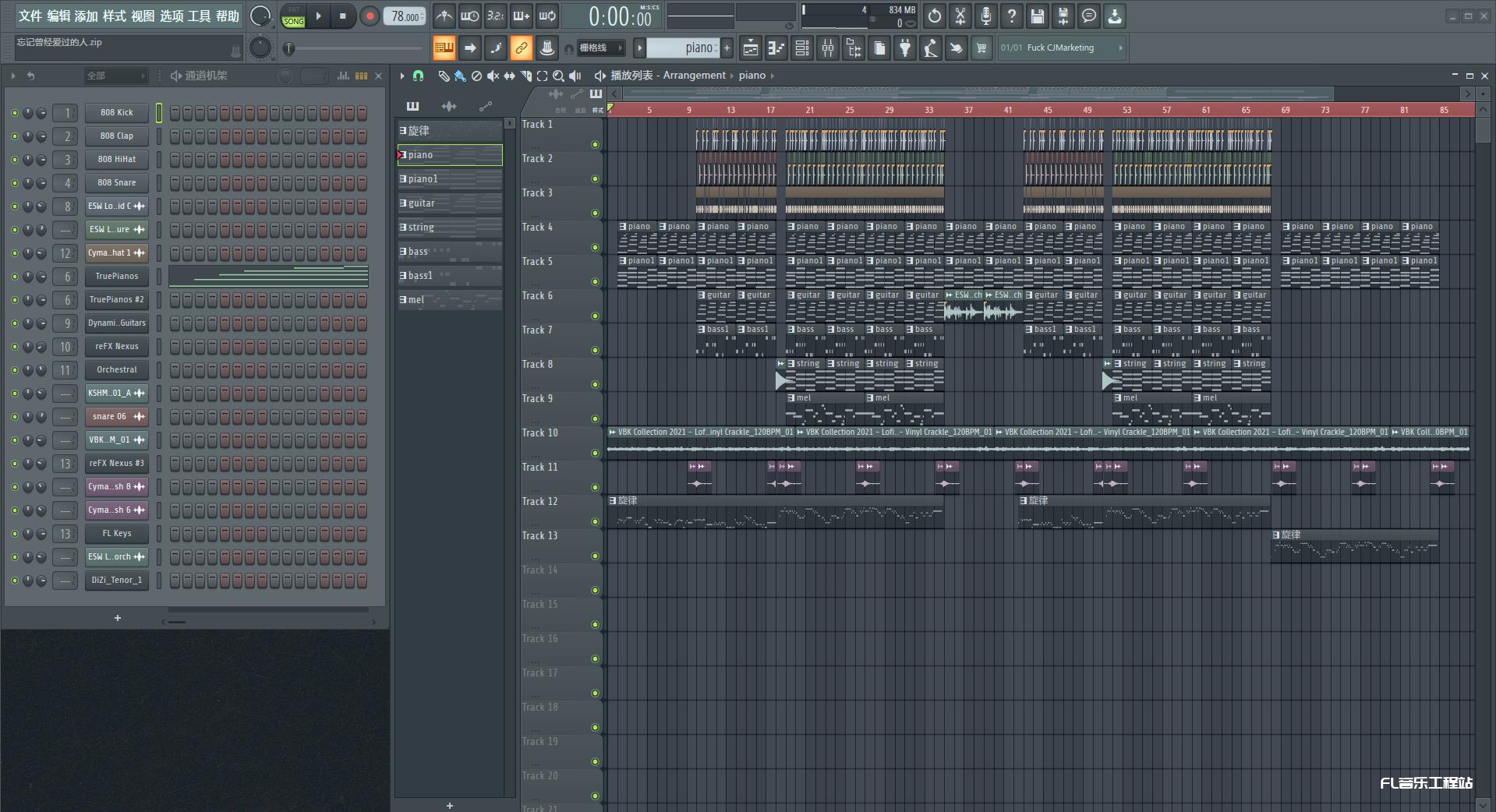Expand the Fuck CJMarketing hint panel arrow

1120,48
